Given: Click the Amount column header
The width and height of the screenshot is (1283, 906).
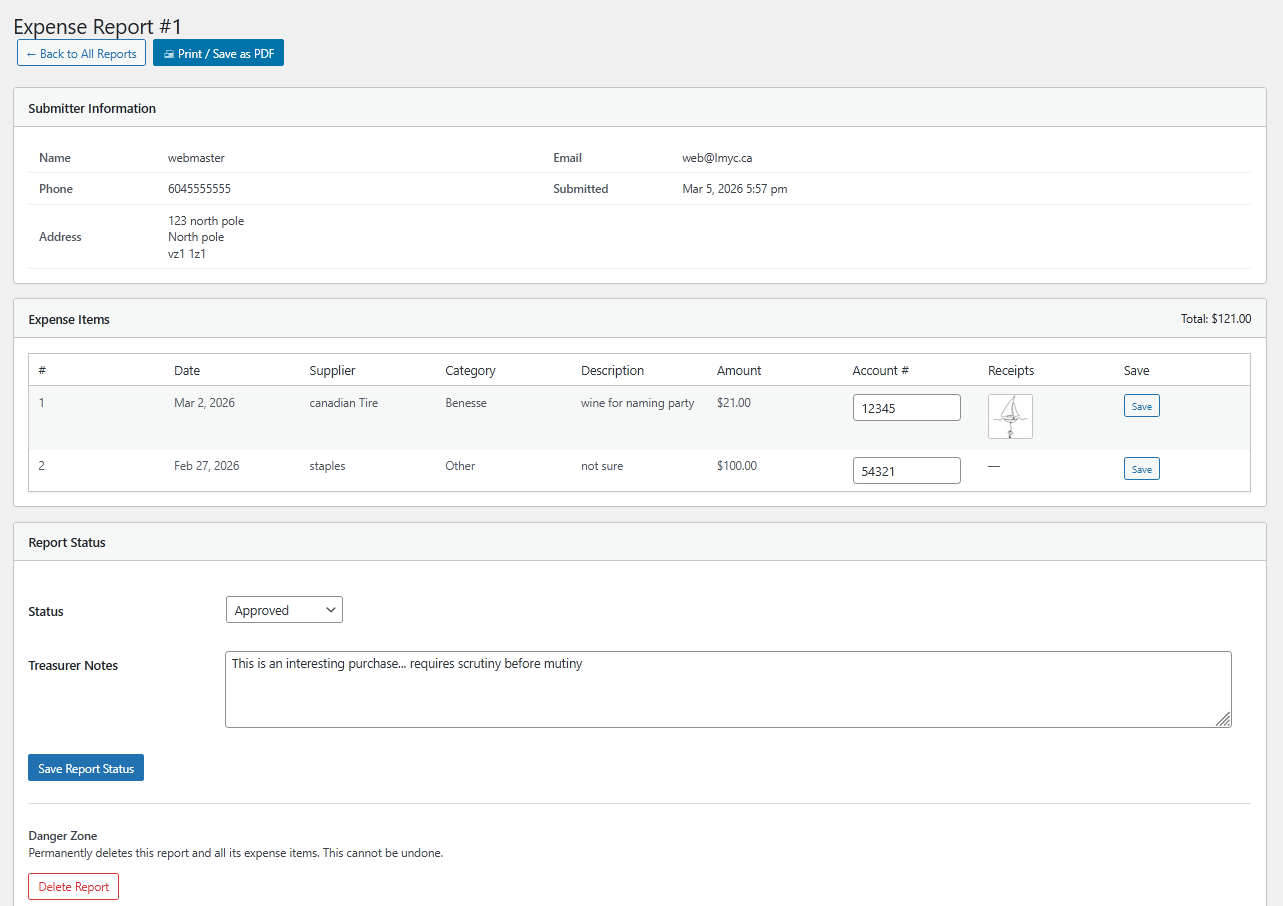Looking at the screenshot, I should (739, 371).
